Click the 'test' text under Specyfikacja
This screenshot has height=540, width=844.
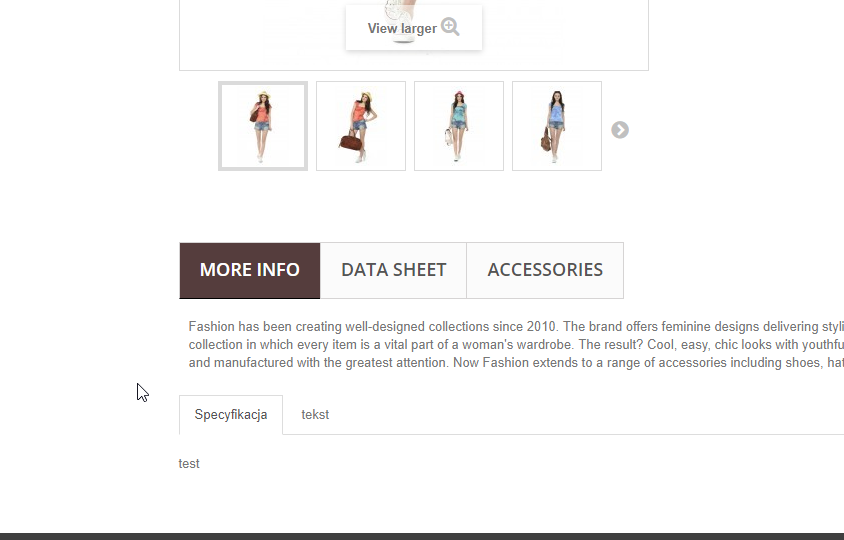coord(189,464)
